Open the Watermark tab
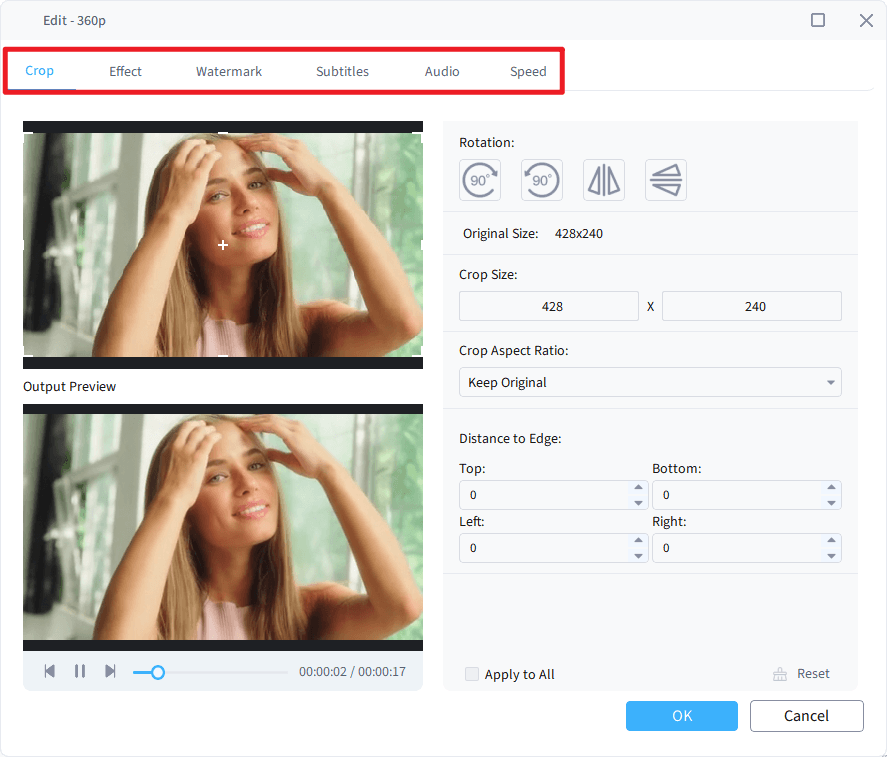 point(228,71)
